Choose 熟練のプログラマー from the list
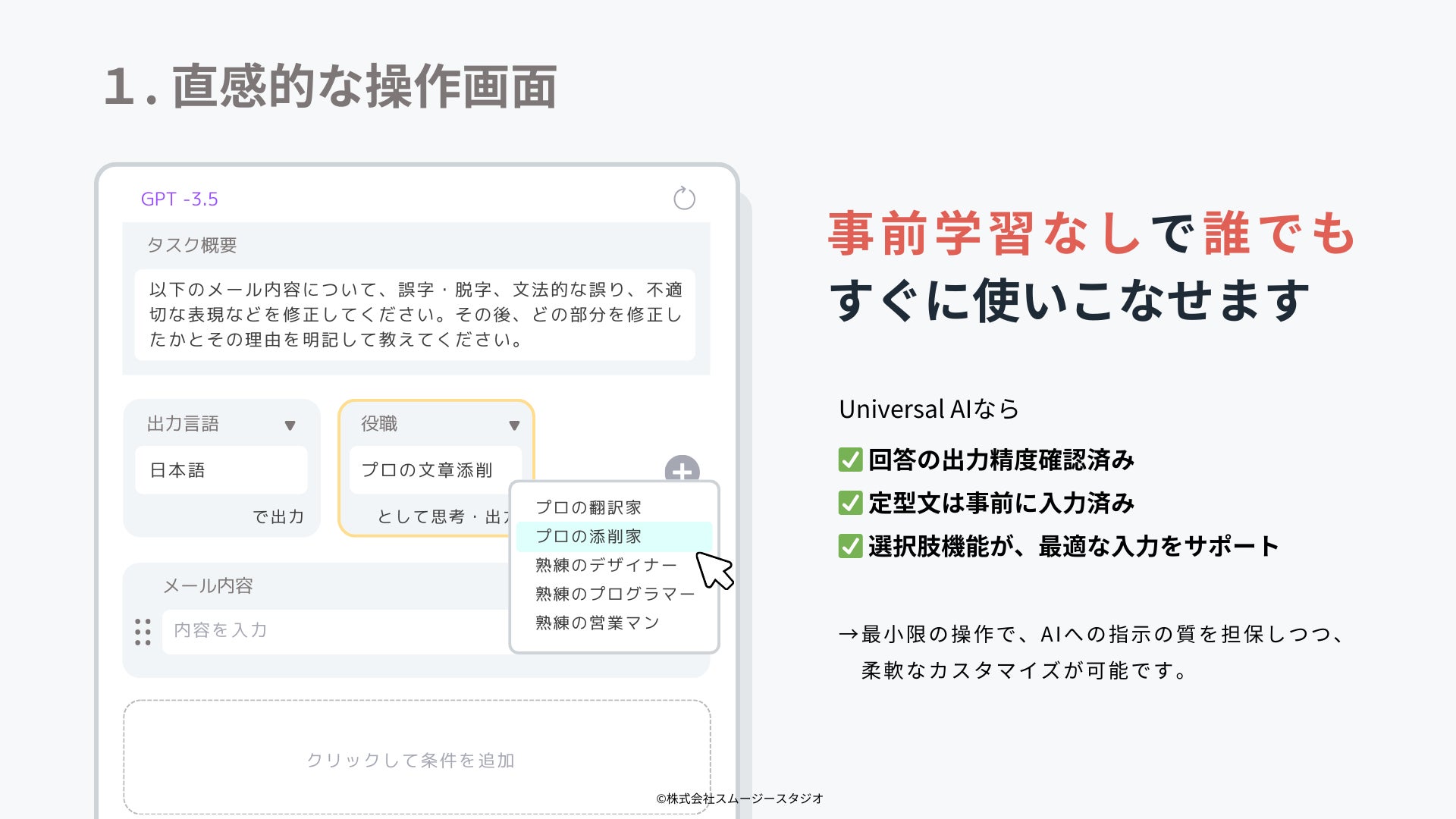This screenshot has width=1456, height=819. (614, 594)
